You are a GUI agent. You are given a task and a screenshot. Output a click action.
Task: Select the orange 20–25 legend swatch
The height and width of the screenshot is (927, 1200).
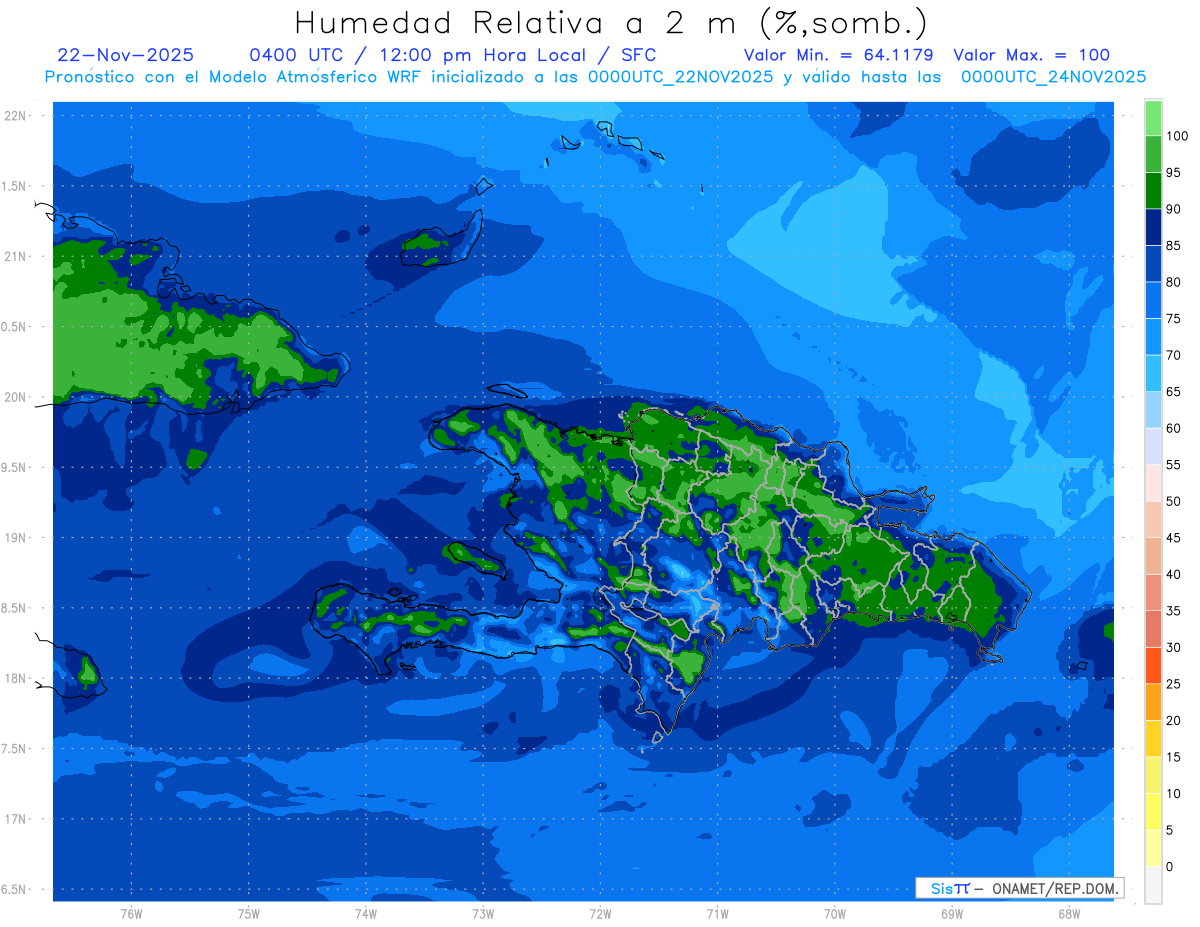tap(1153, 701)
